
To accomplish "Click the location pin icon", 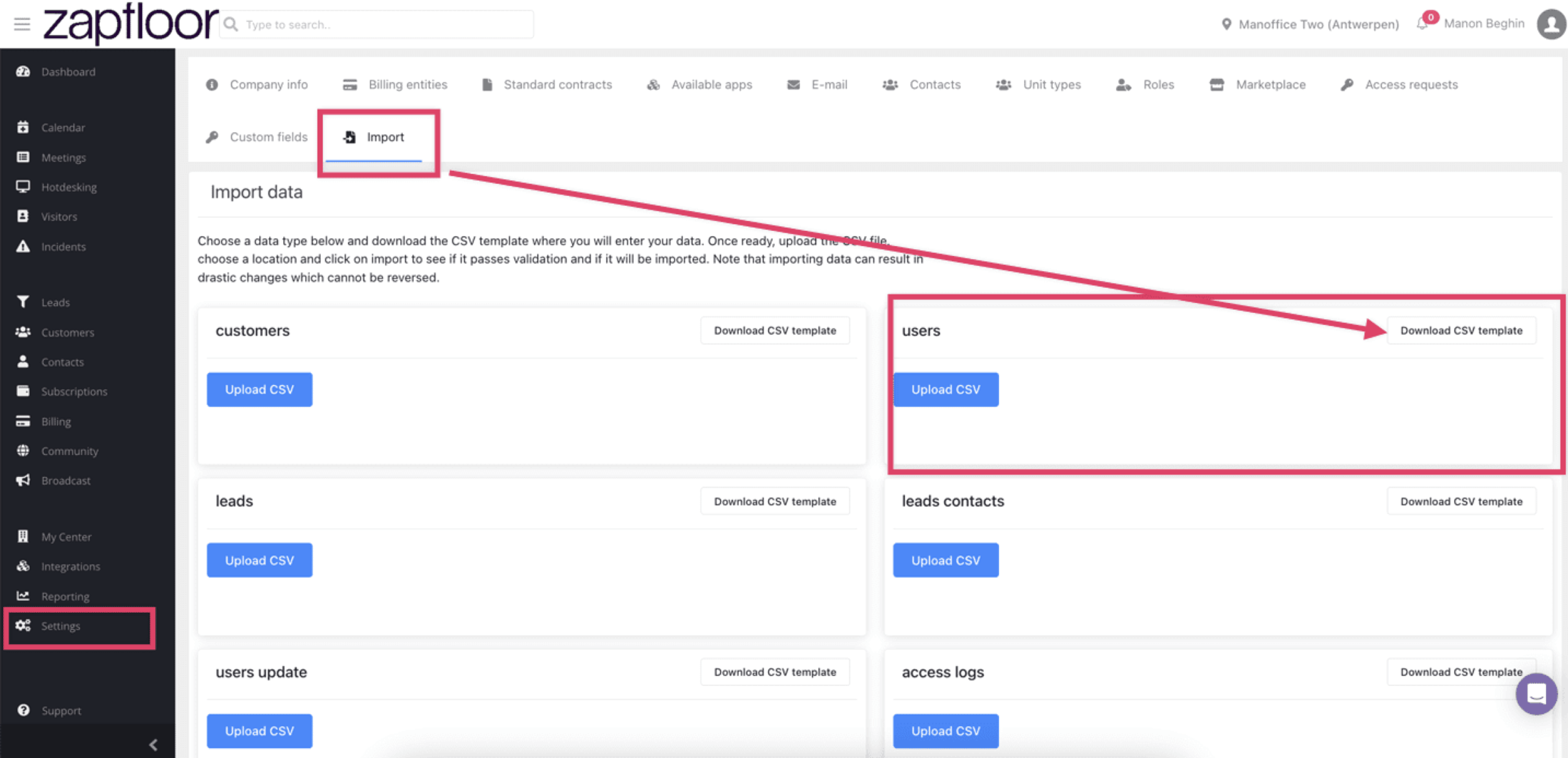I will (x=1226, y=24).
